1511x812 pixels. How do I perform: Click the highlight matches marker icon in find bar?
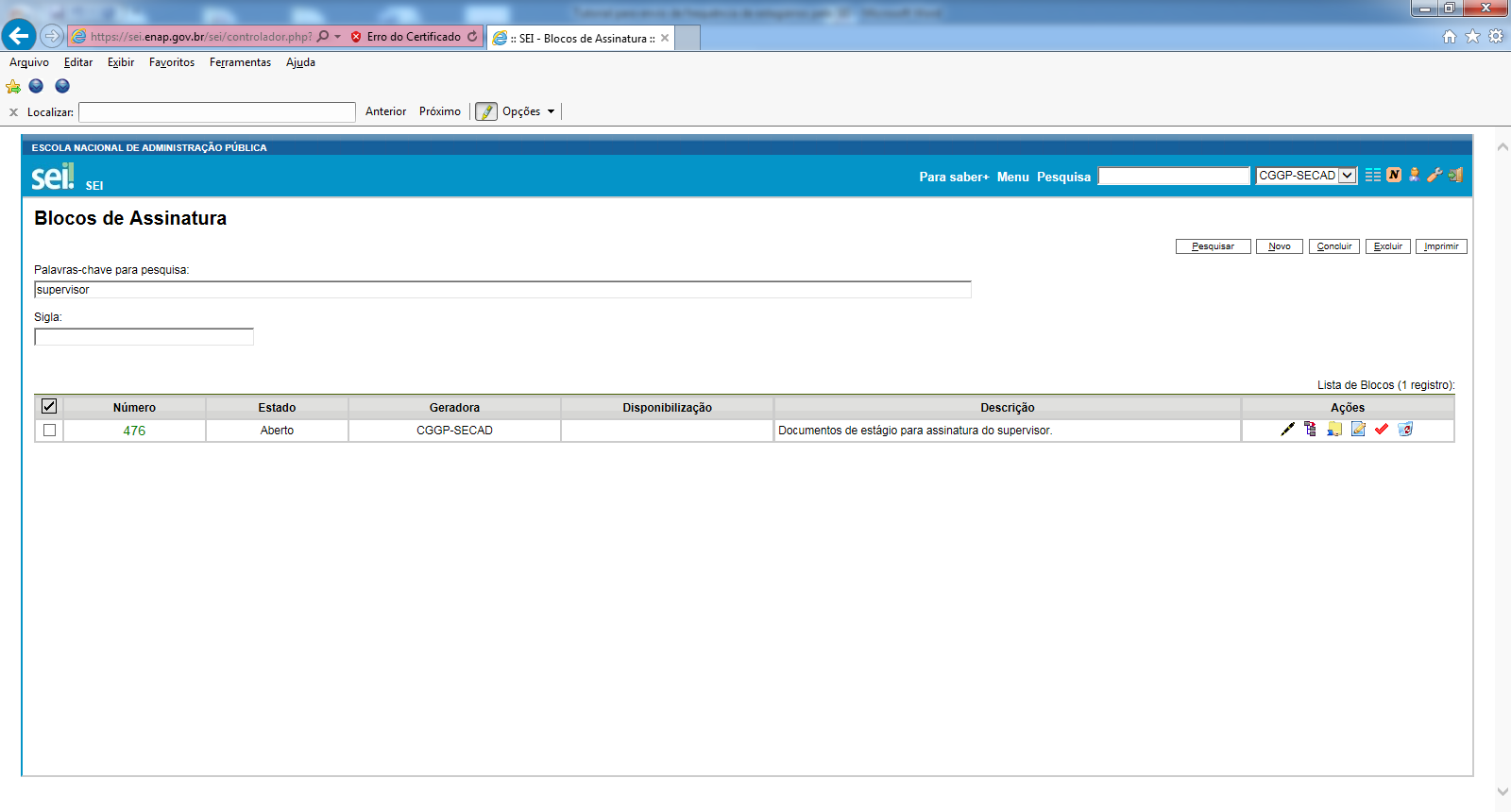click(x=486, y=111)
